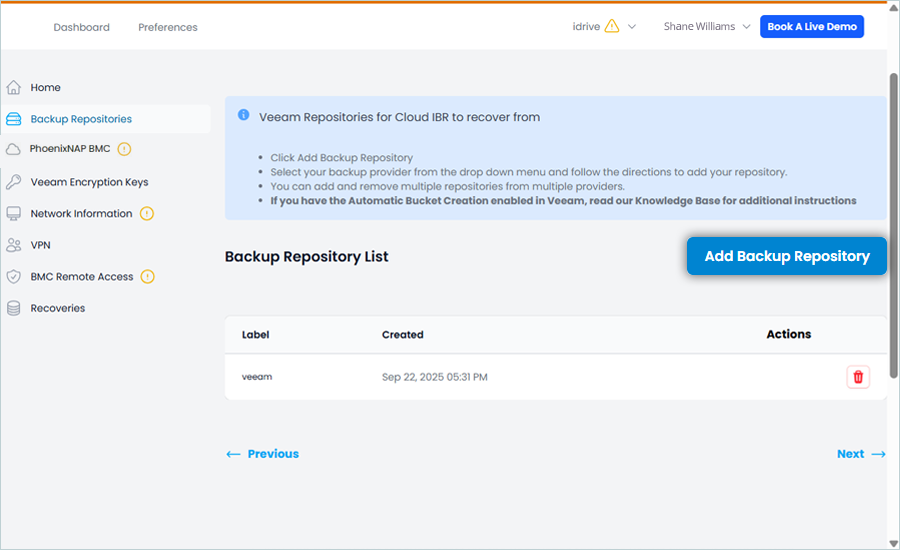The height and width of the screenshot is (550, 900).
Task: Click the Backup Repository List heading
Action: click(x=307, y=257)
